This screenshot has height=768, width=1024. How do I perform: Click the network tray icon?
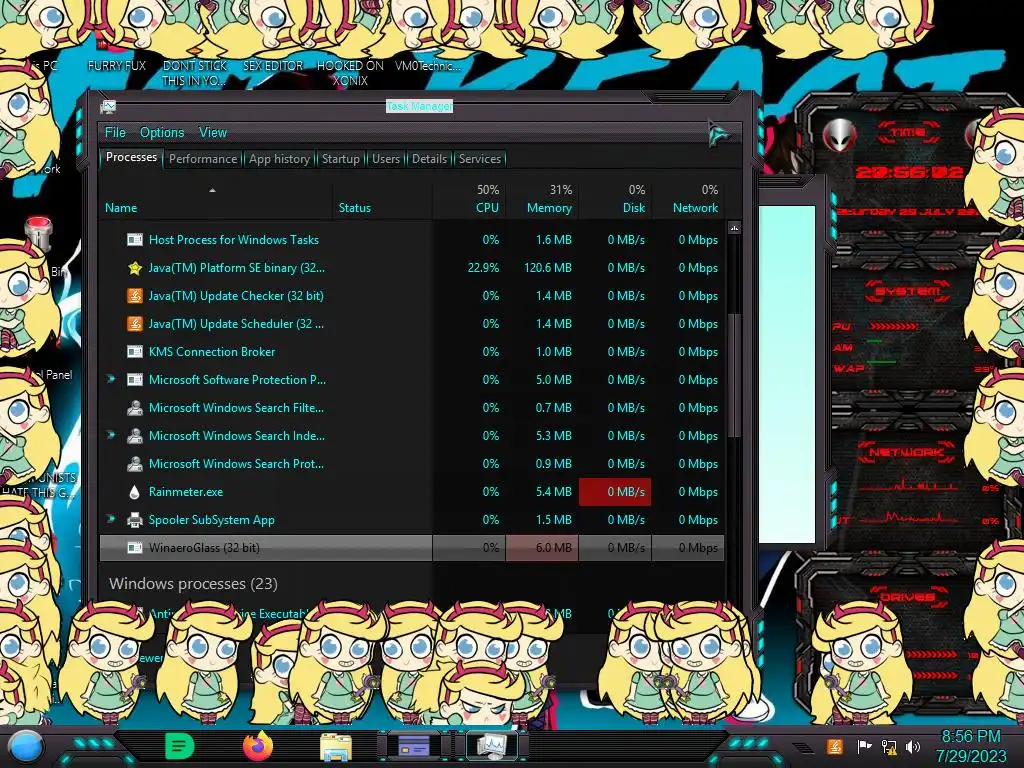(889, 746)
